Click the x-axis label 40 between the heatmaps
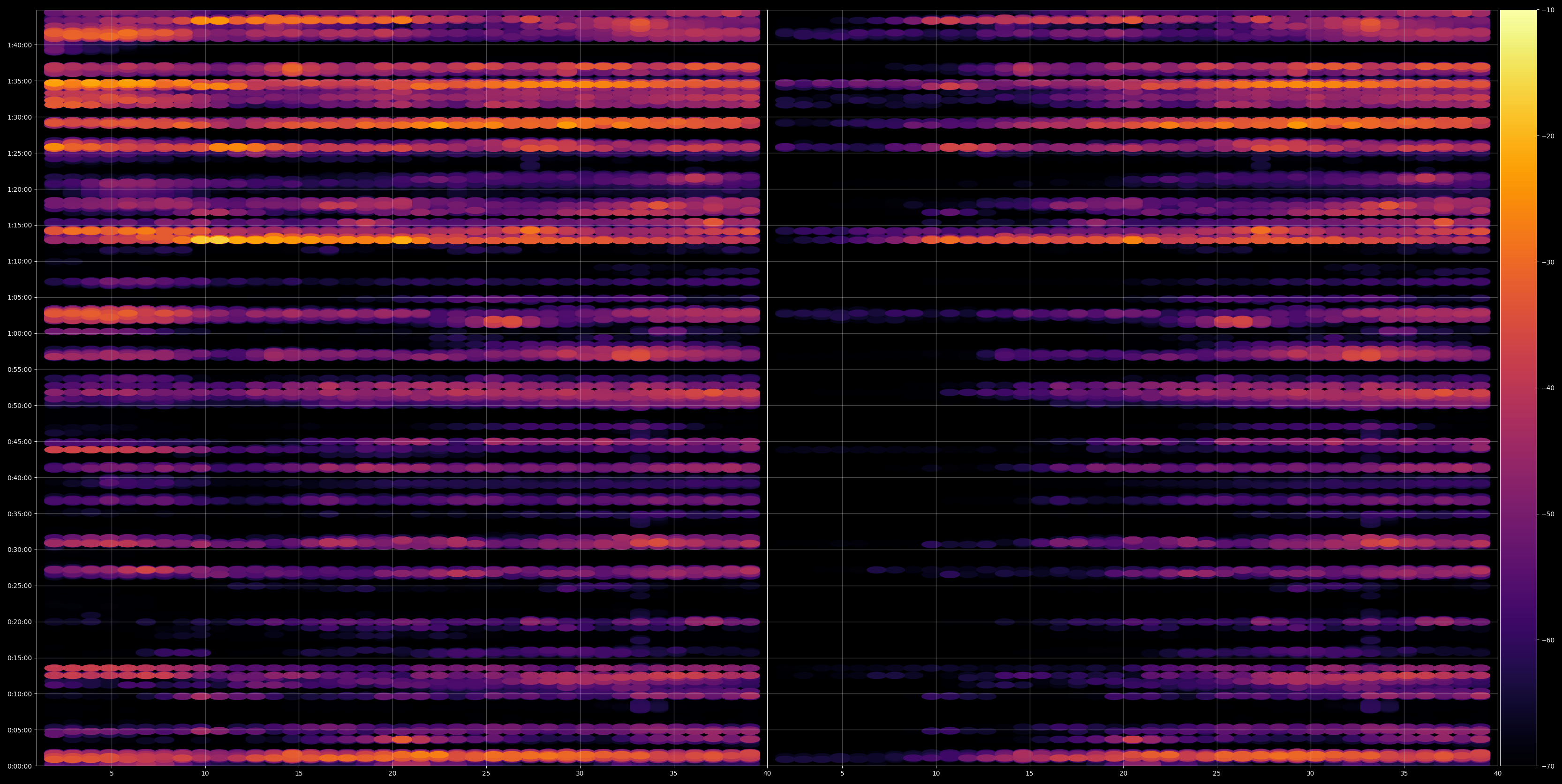The height and width of the screenshot is (784, 1562). [x=767, y=774]
